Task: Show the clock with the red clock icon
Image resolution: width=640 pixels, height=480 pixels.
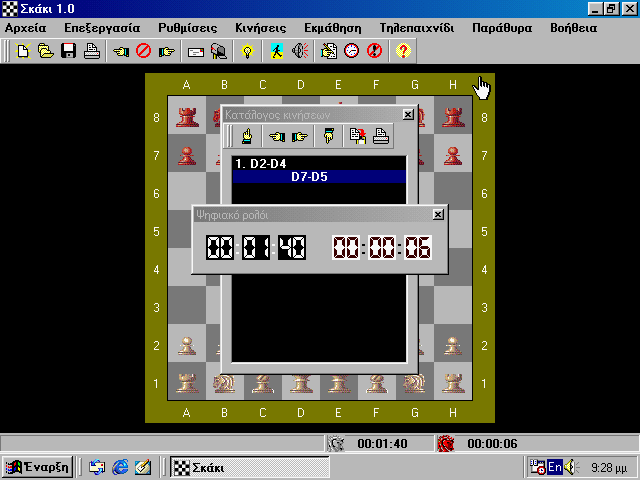Action: pos(351,51)
